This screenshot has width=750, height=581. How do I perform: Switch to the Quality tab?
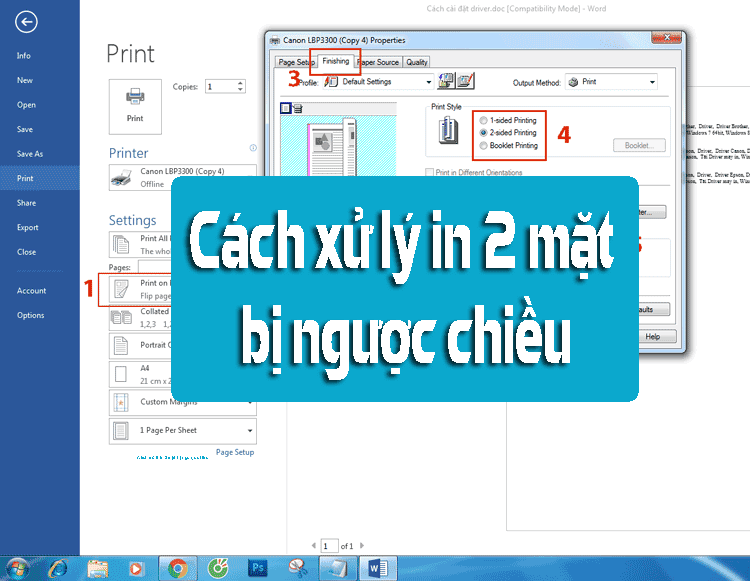(417, 62)
